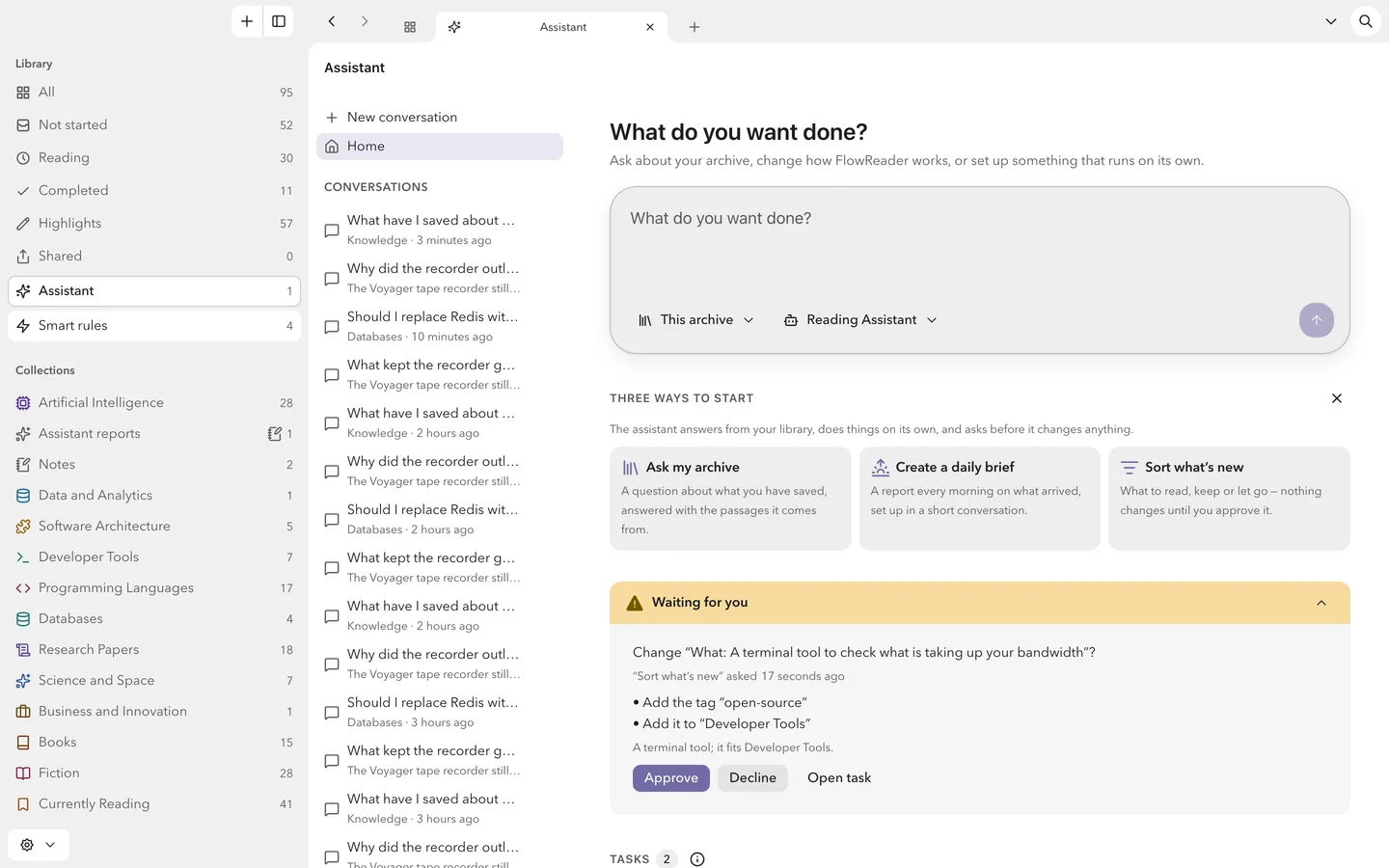Open task for the pending change
This screenshot has height=868, width=1389.
[839, 778]
